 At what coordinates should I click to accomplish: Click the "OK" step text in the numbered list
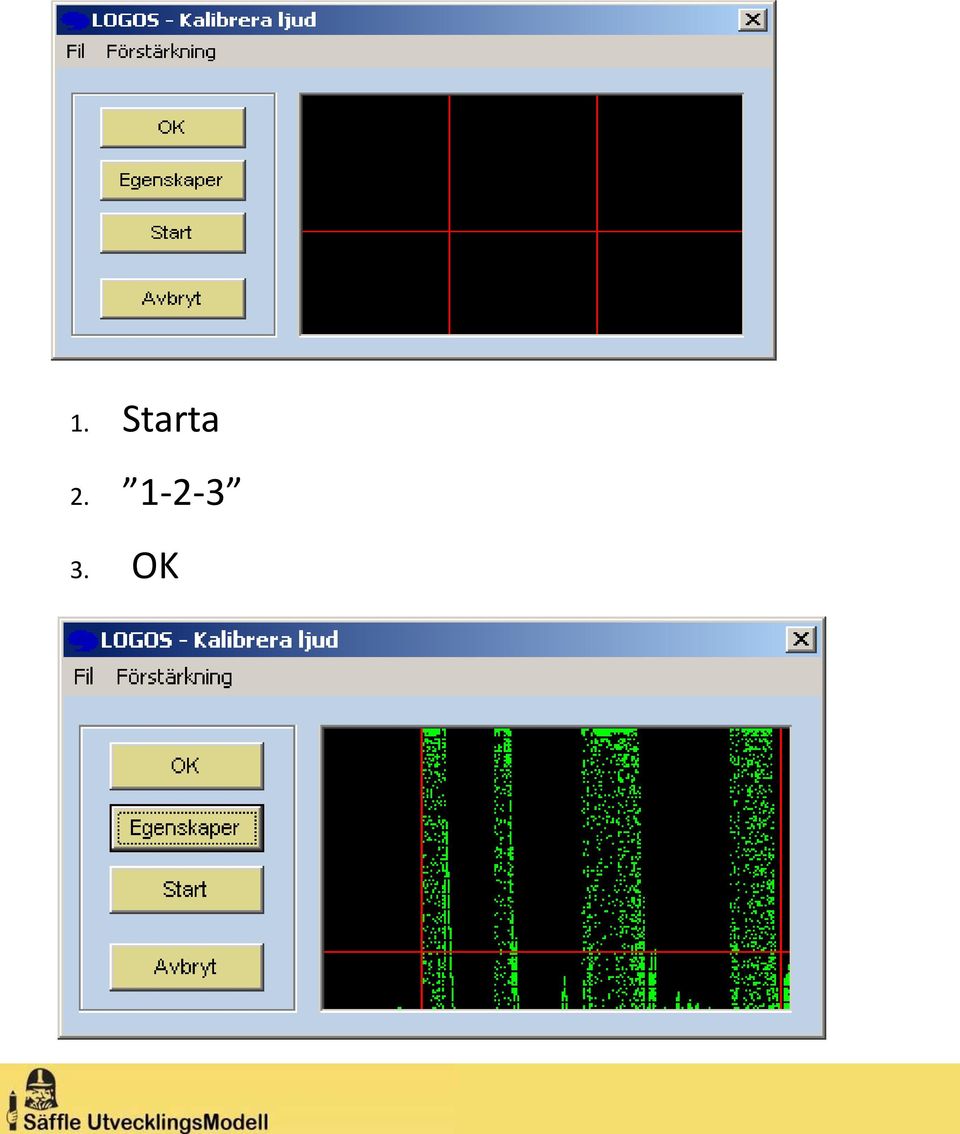(x=155, y=566)
